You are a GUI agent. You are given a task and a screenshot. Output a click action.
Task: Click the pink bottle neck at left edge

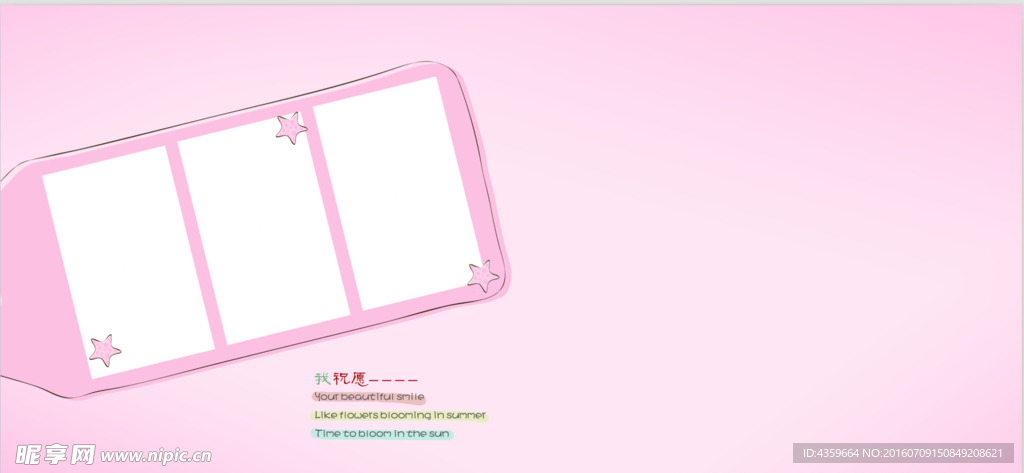[x=20, y=280]
